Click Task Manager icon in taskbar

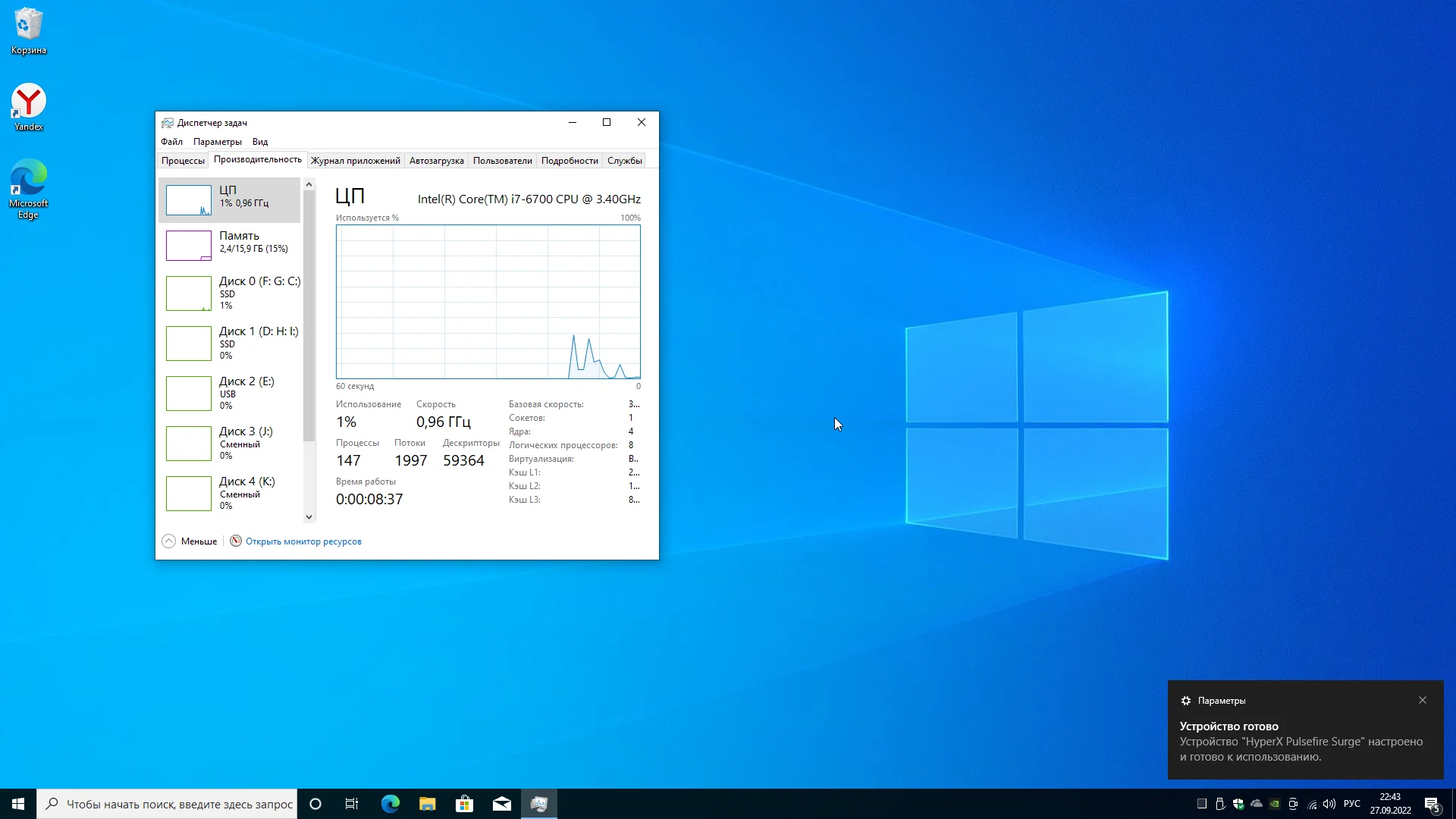(539, 804)
